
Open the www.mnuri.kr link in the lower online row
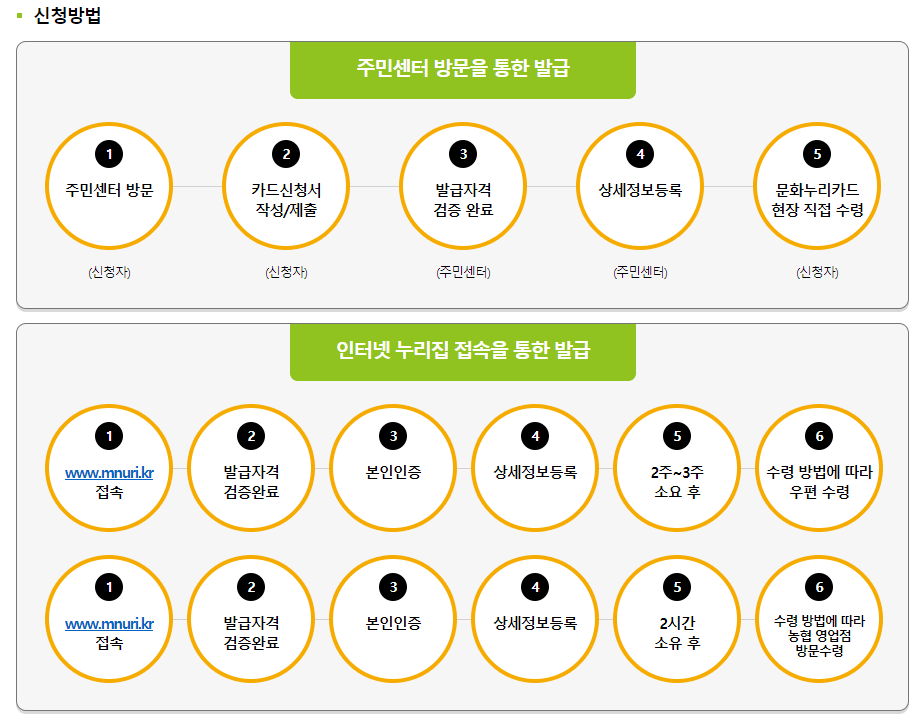pos(109,624)
